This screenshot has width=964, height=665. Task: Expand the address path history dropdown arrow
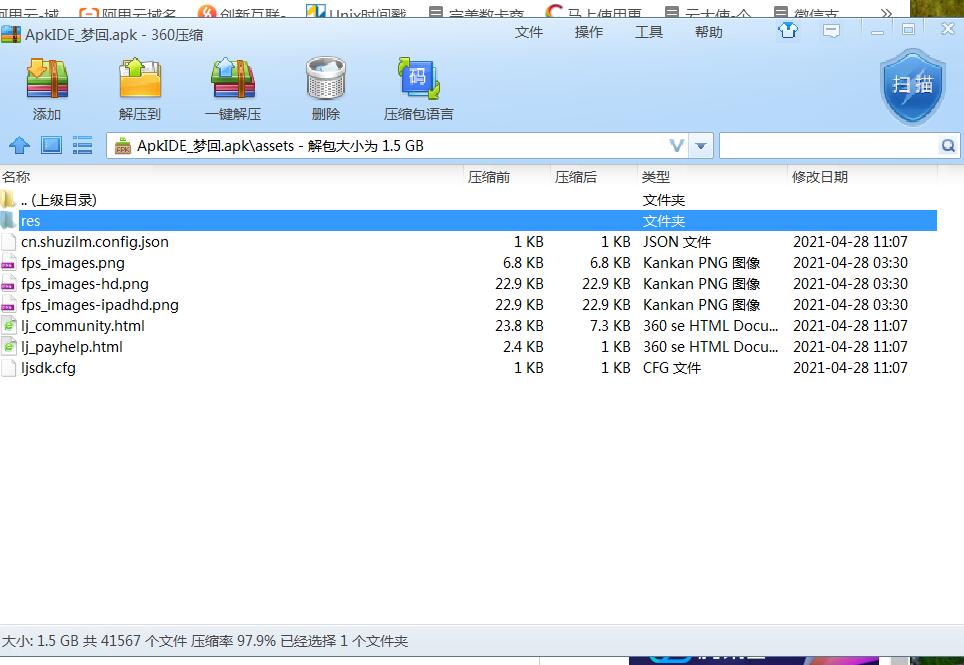click(x=701, y=146)
